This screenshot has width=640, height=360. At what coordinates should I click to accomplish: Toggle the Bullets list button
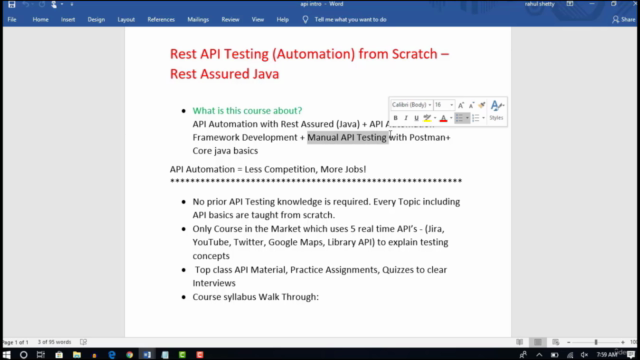pyautogui.click(x=459, y=118)
